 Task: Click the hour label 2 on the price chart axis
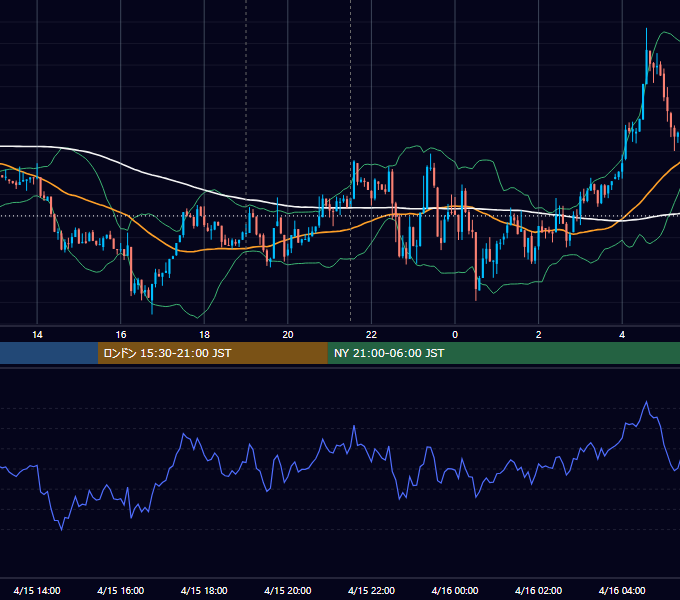539,335
